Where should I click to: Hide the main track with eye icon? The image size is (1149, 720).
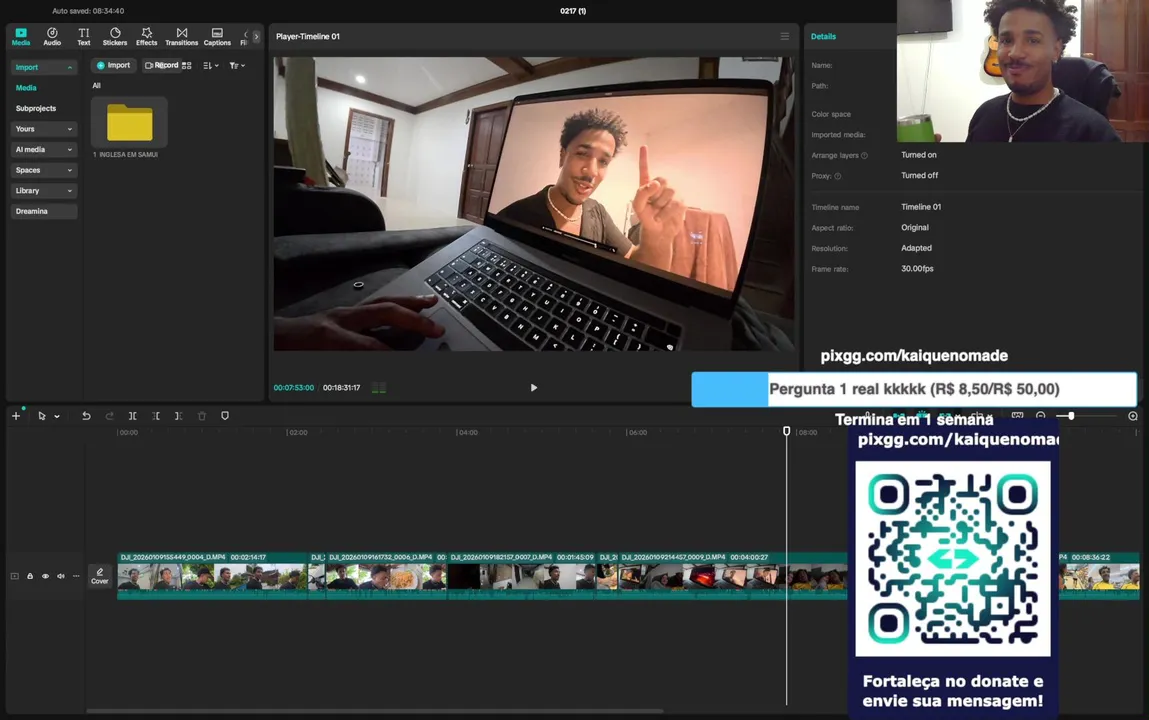45,576
